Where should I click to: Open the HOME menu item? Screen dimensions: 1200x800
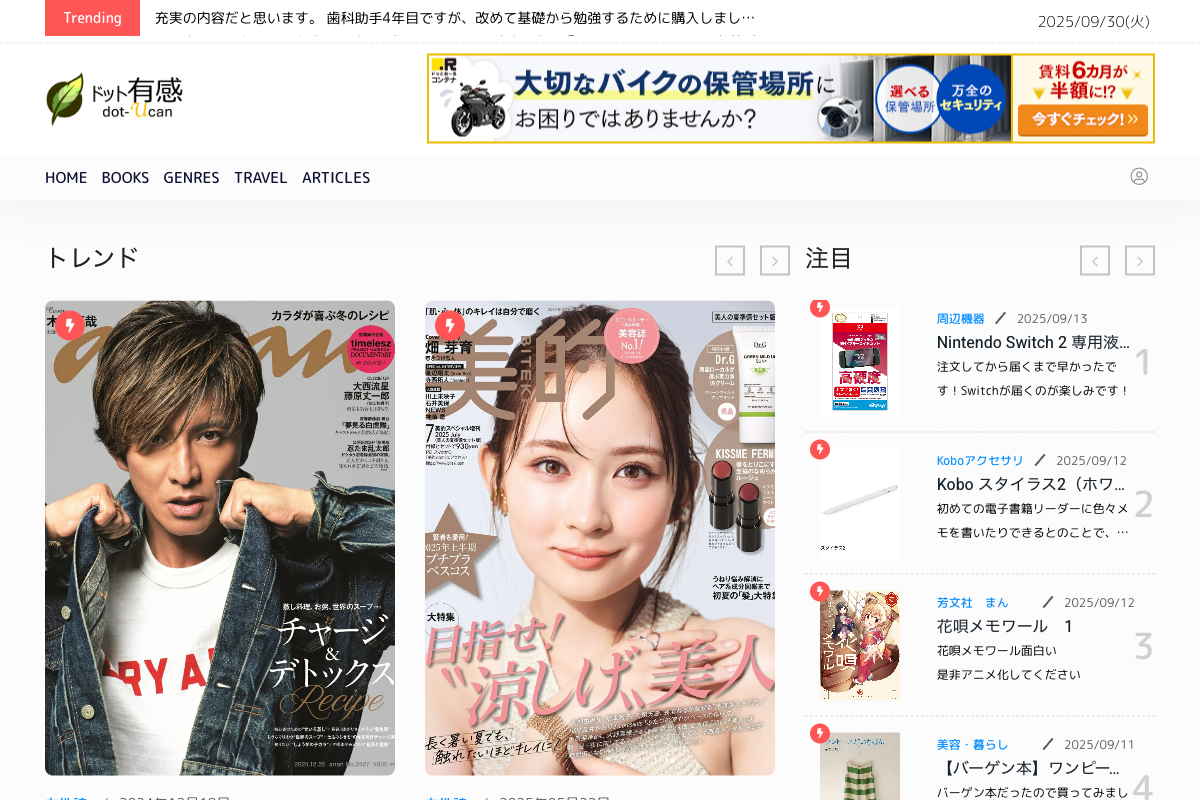click(66, 177)
